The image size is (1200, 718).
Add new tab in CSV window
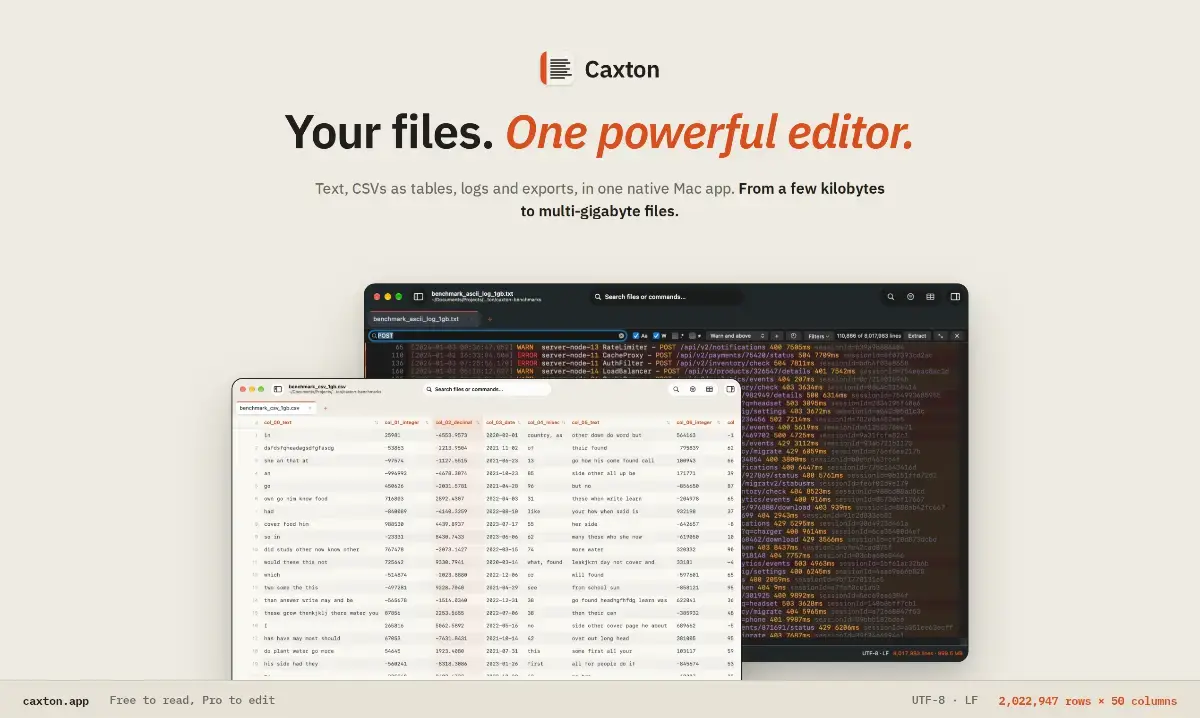pyautogui.click(x=325, y=408)
